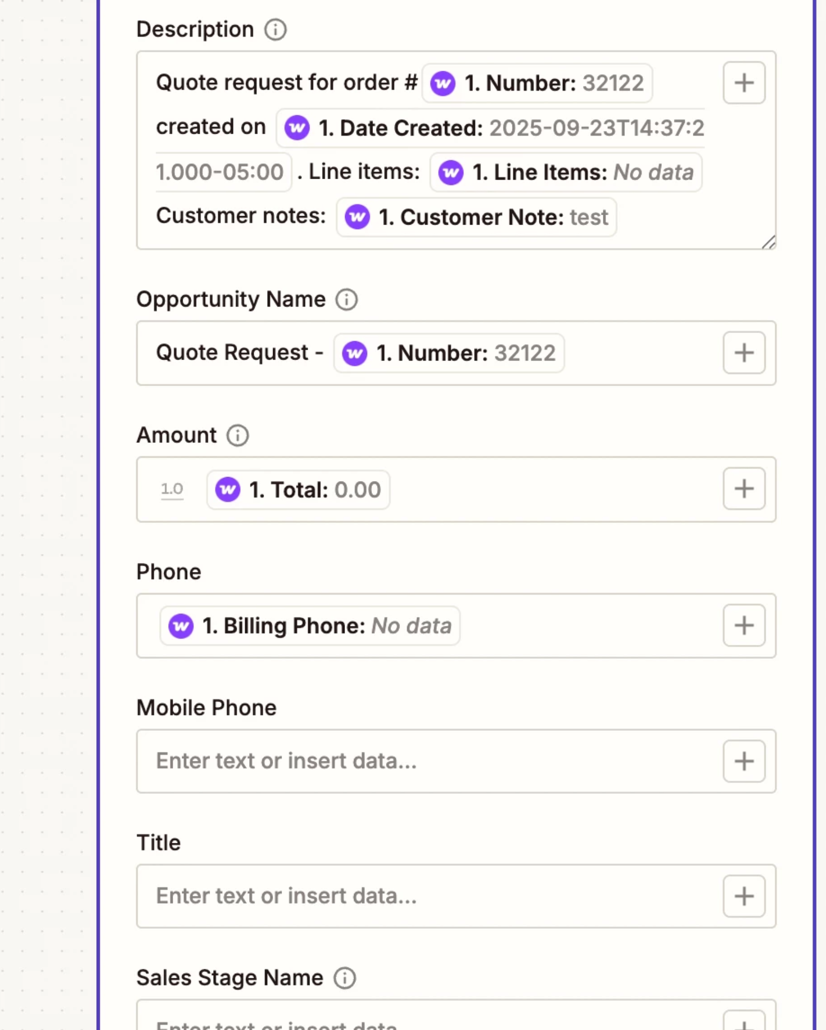
Task: Click the Number pill in Opportunity Name
Action: pyautogui.click(x=448, y=353)
